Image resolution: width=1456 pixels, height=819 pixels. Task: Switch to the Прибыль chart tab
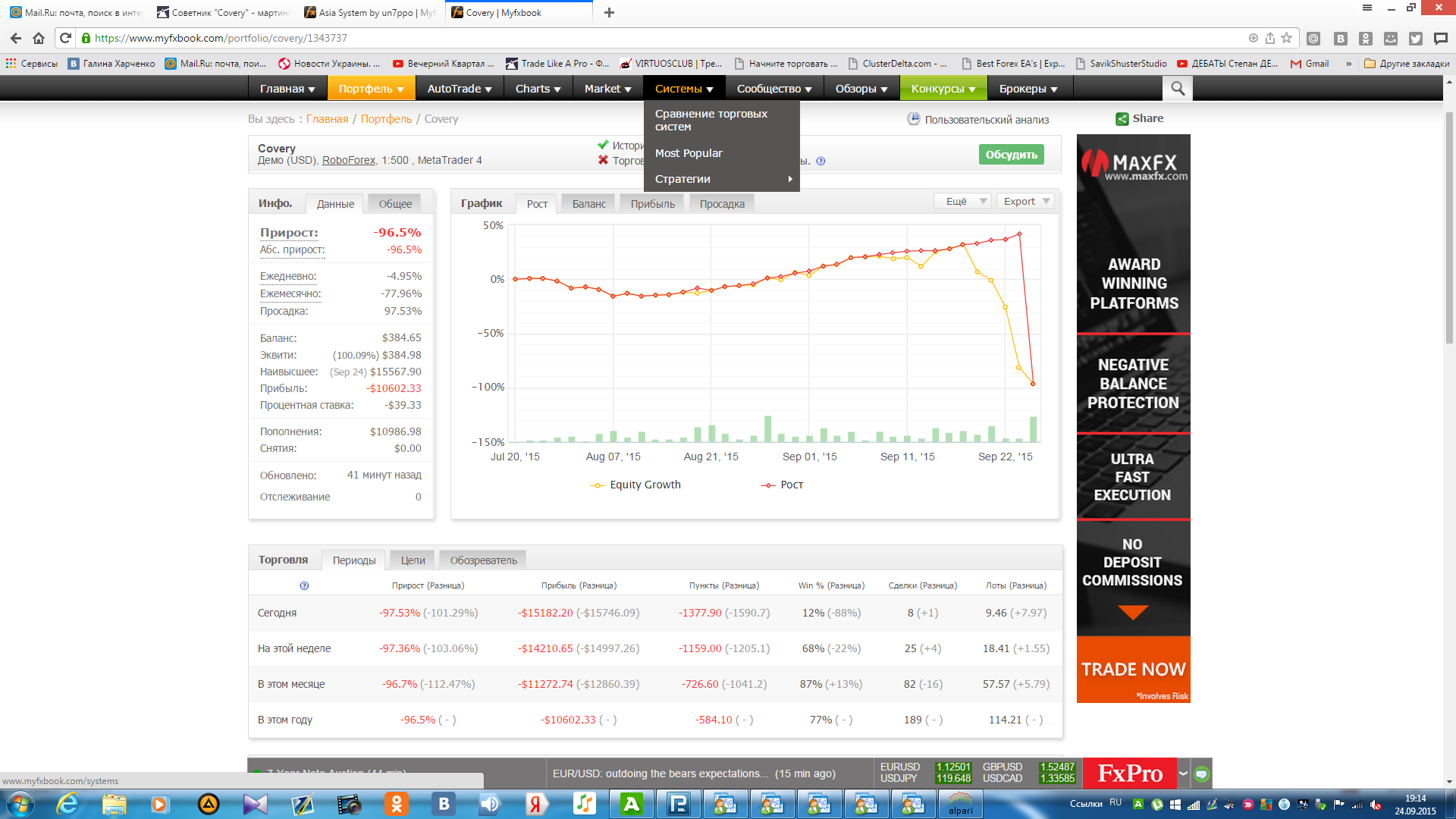click(652, 204)
